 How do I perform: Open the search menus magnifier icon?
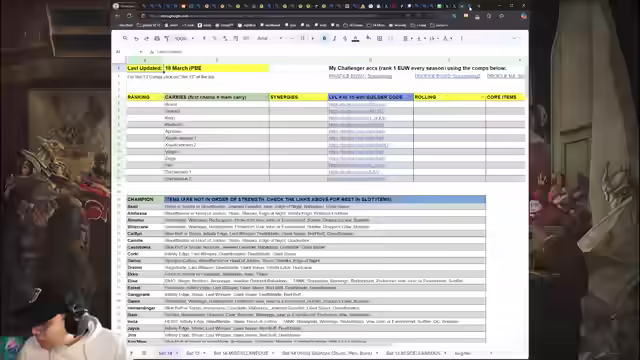coord(125,38)
